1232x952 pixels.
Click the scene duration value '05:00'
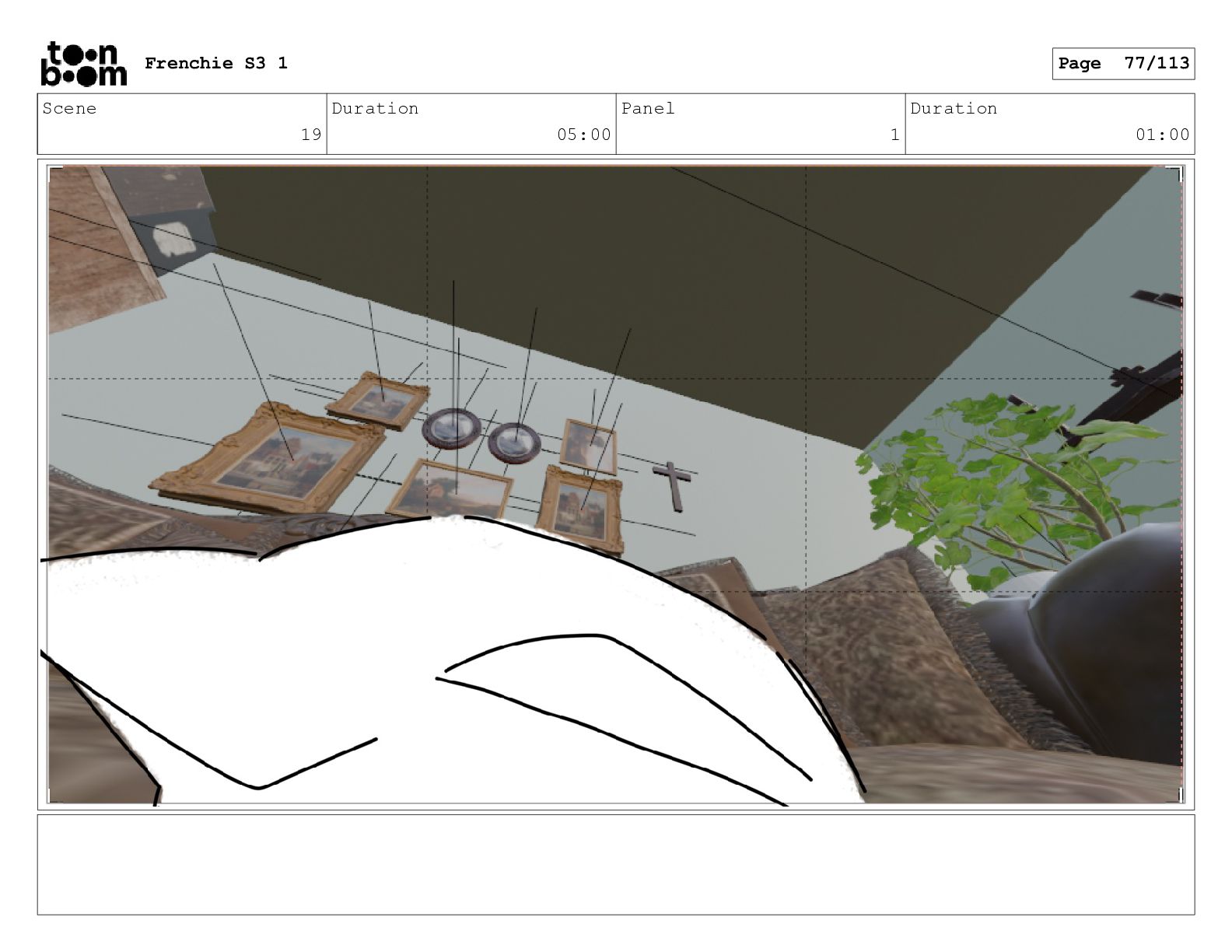tap(584, 135)
